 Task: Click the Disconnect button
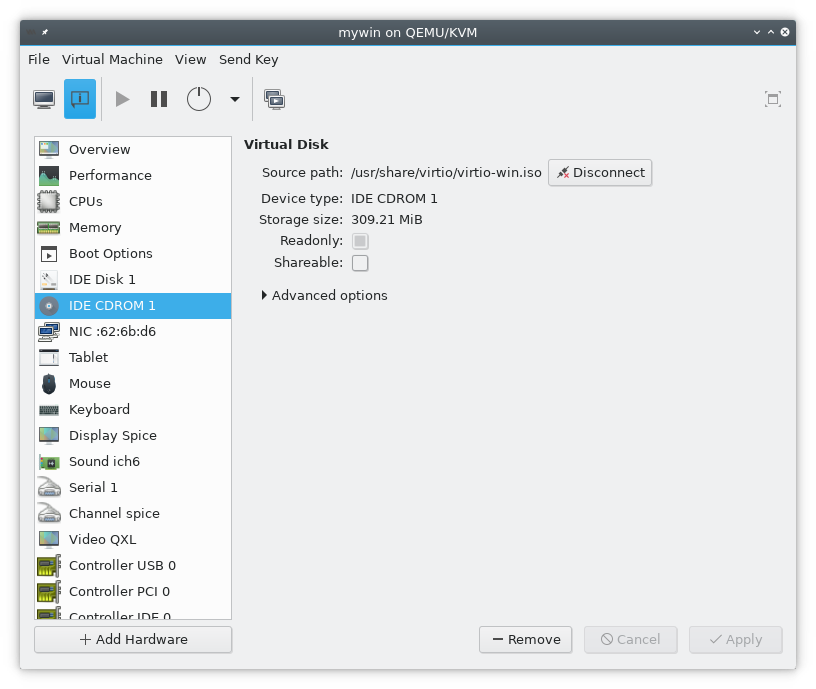coord(600,173)
